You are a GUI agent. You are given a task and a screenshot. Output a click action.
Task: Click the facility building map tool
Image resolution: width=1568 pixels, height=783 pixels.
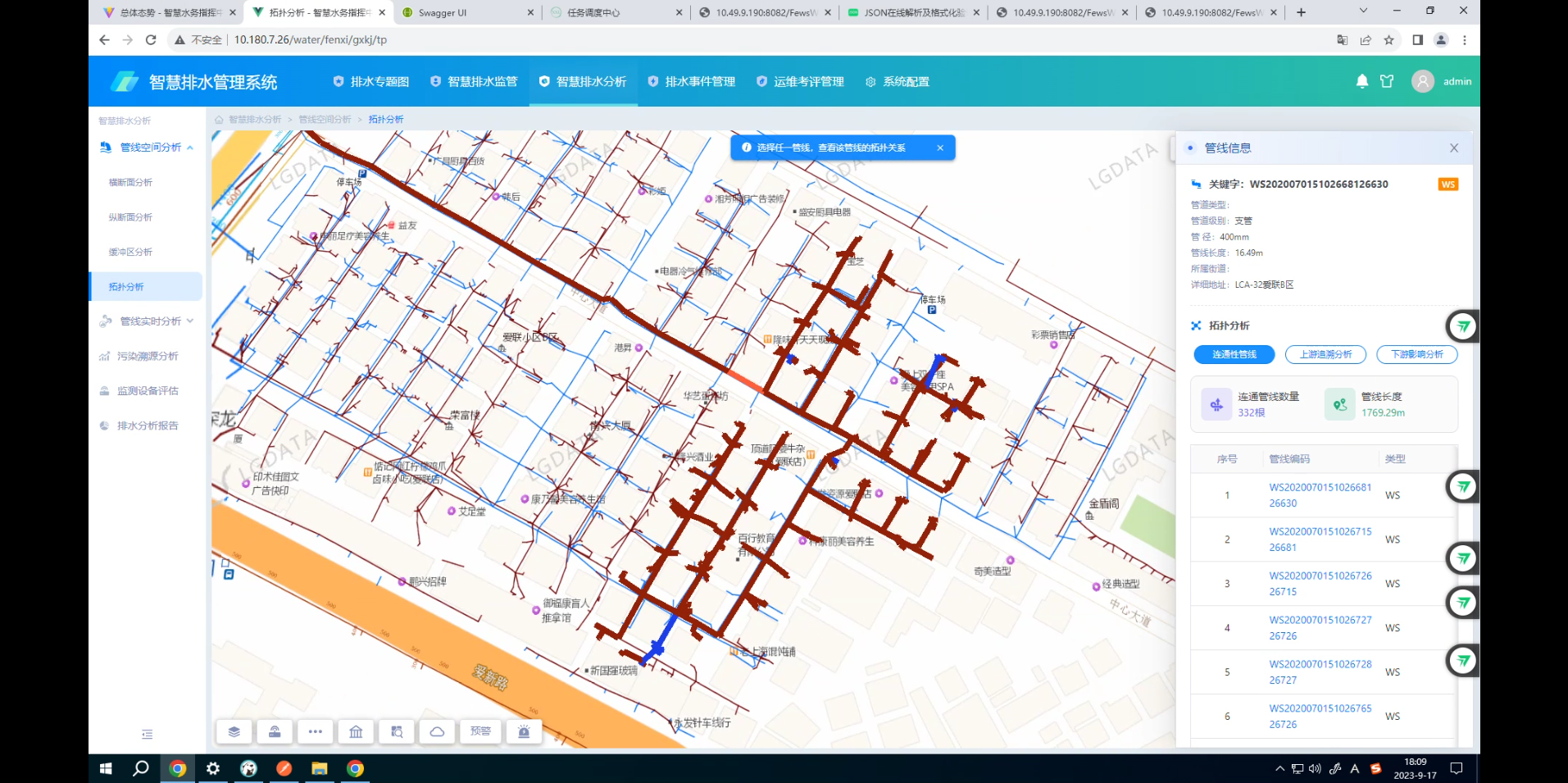356,731
